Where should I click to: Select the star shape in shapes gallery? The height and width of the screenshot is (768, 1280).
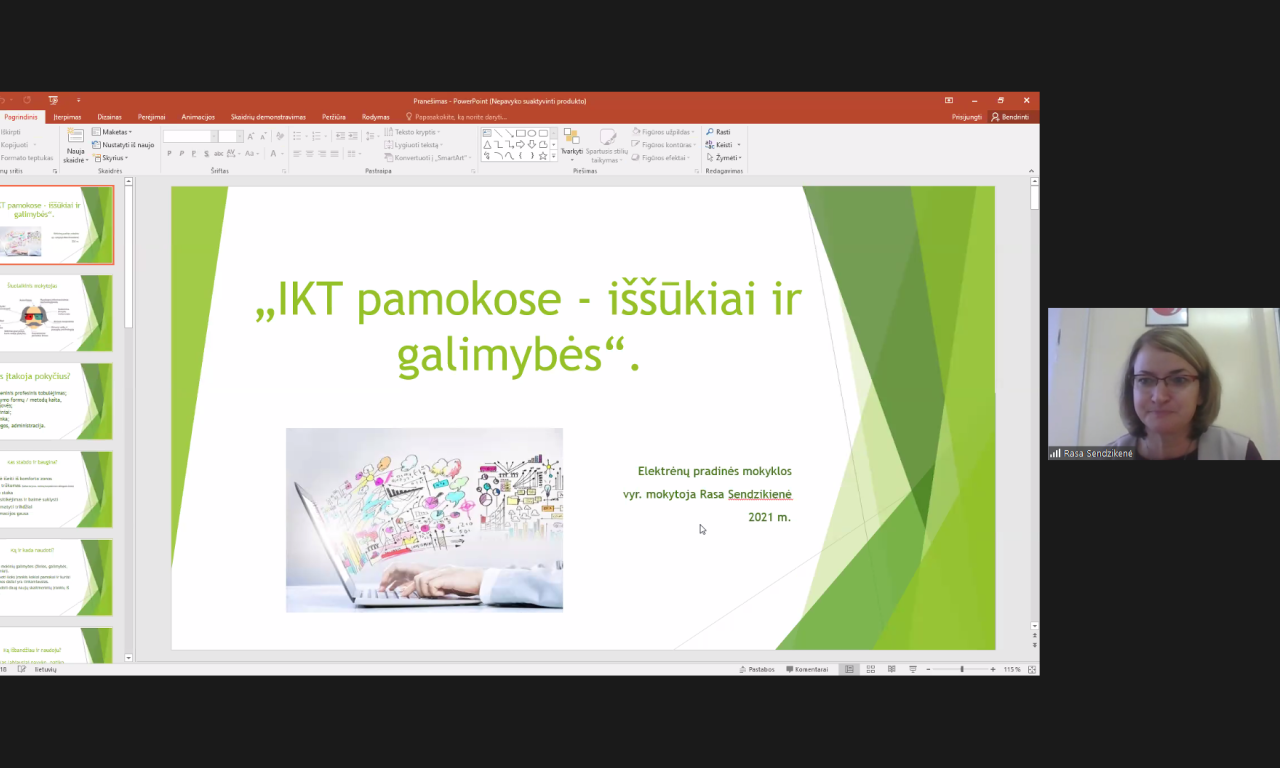(x=543, y=155)
